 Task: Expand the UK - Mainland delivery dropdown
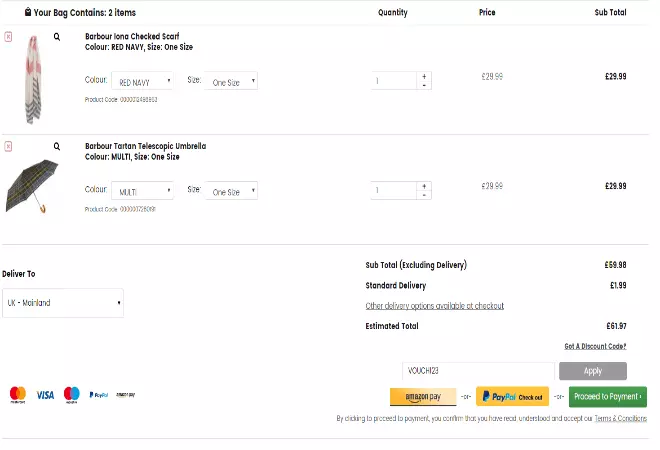63,303
